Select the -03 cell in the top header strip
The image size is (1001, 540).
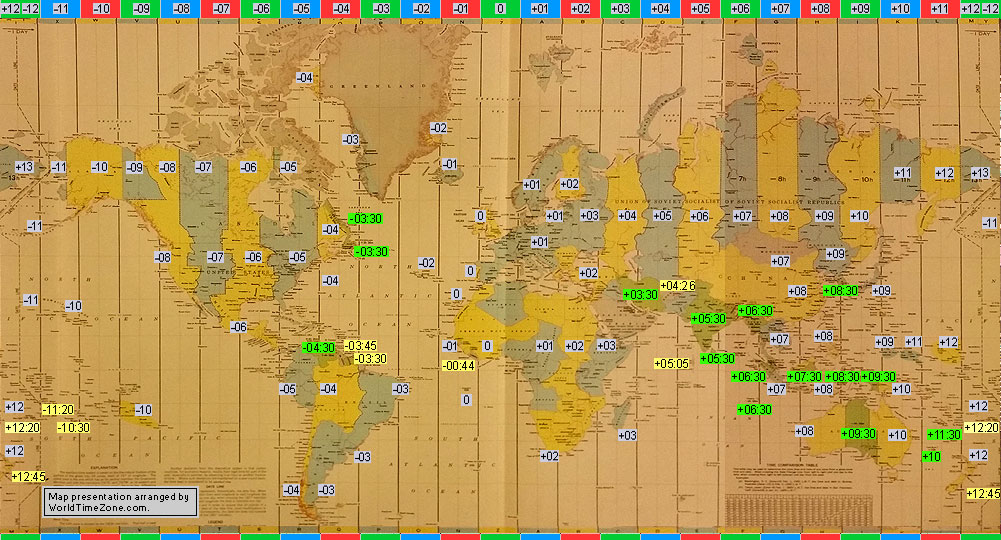tap(380, 8)
